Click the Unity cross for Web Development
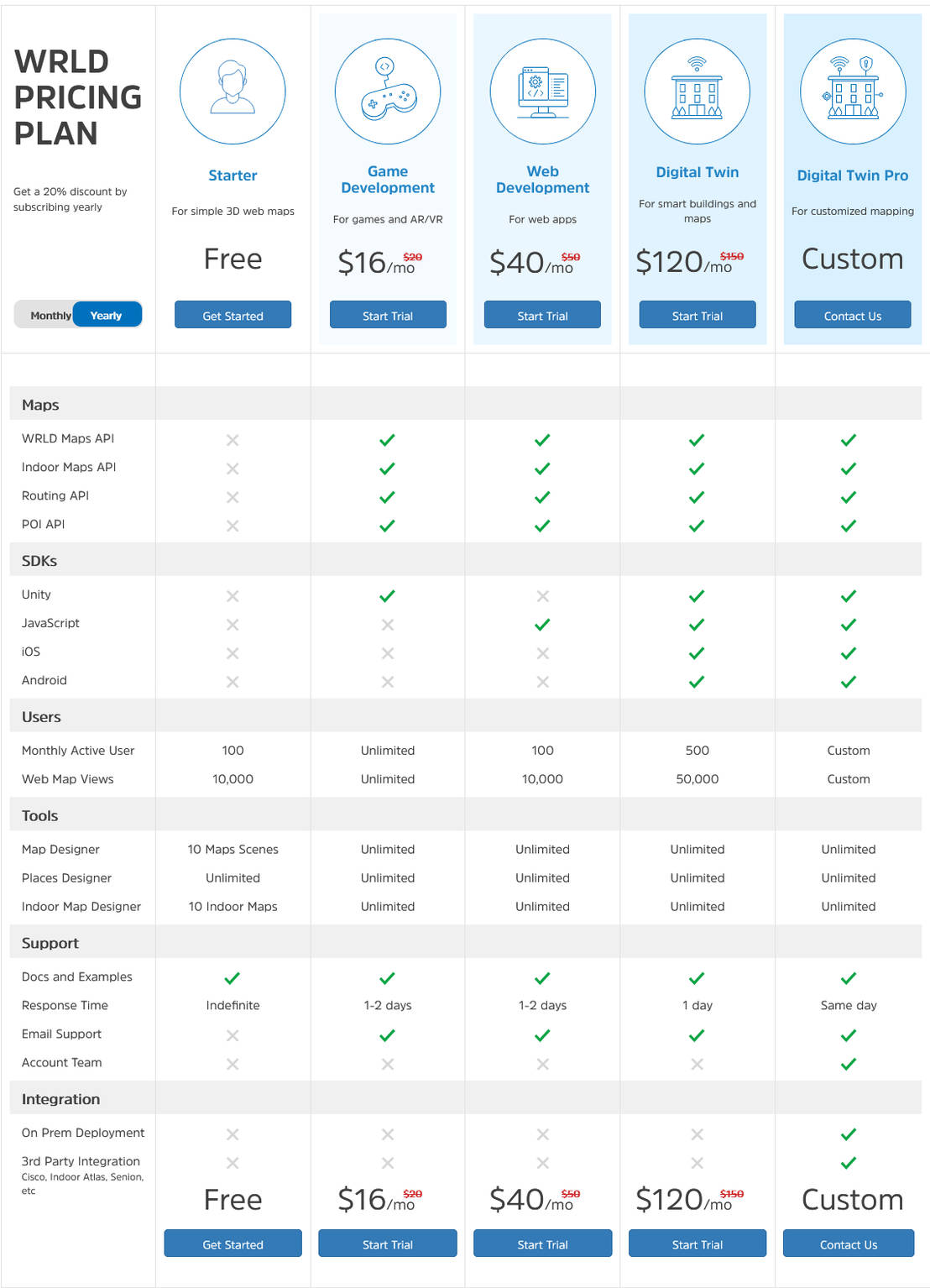930x1288 pixels. pyautogui.click(x=543, y=596)
